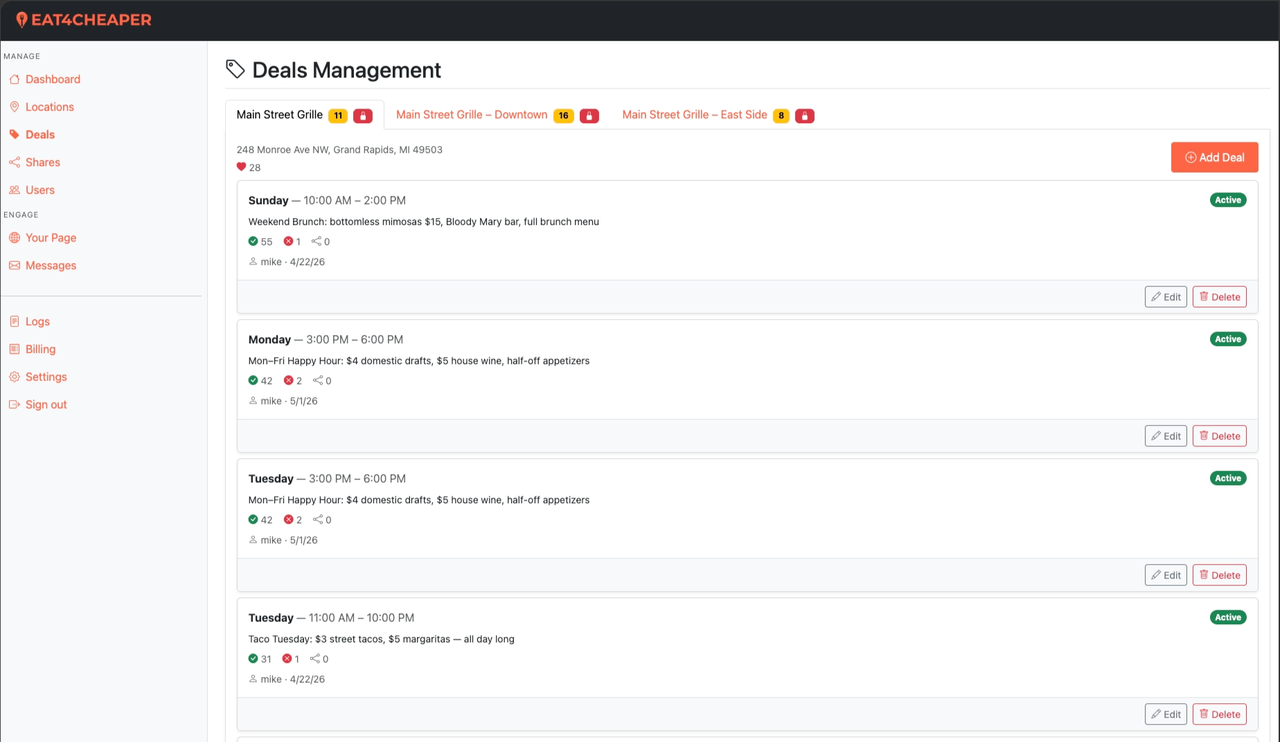Click the Shares icon in sidebar
Image resolution: width=1280 pixels, height=742 pixels.
(14, 162)
